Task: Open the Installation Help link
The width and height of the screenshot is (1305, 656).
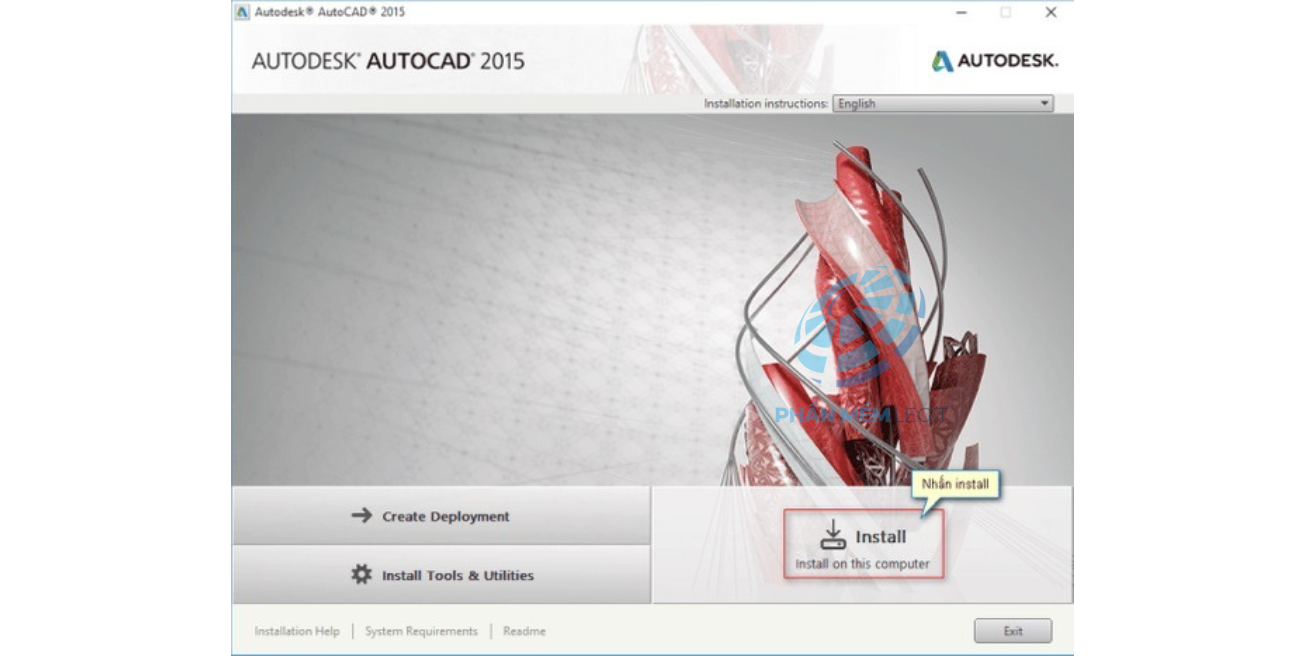Action: pyautogui.click(x=297, y=631)
